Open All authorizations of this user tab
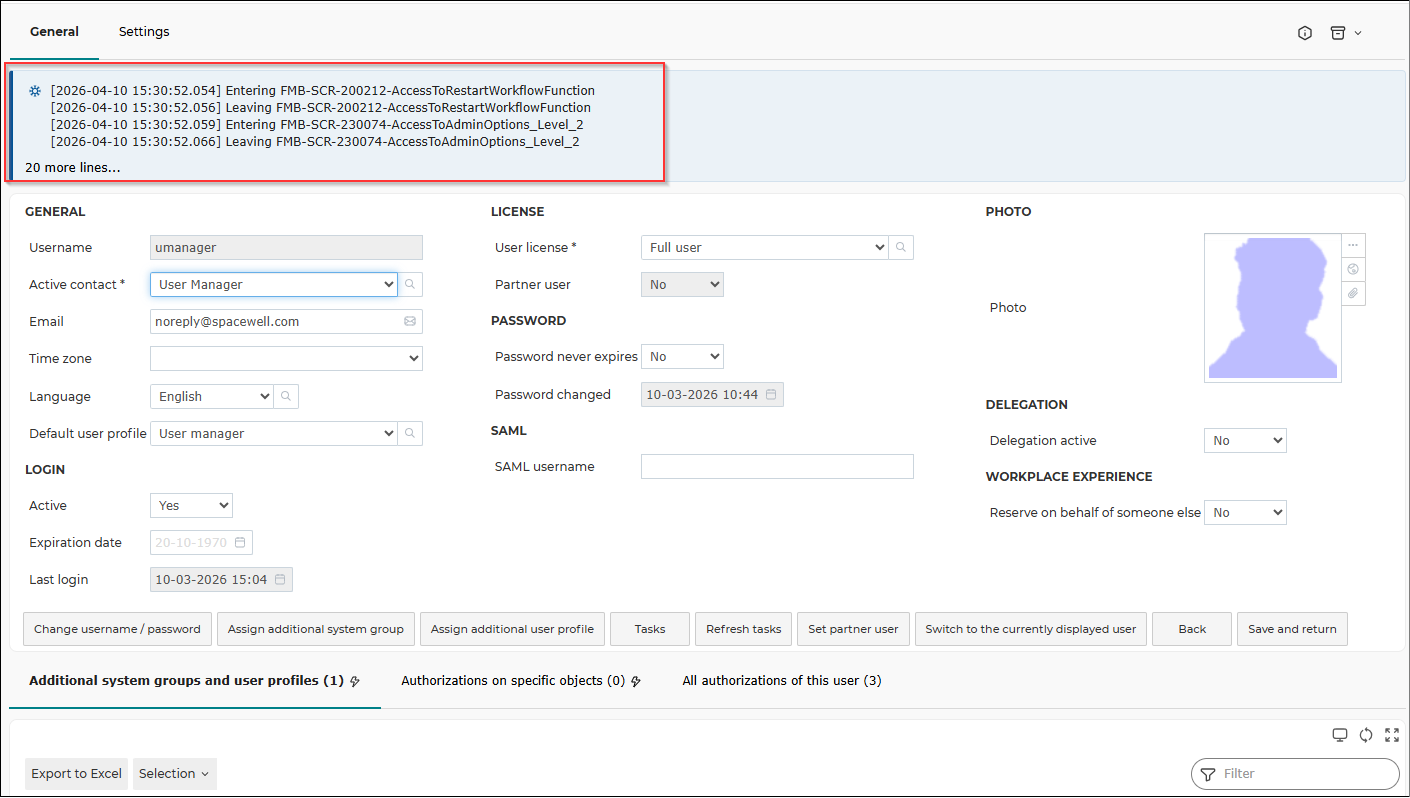The width and height of the screenshot is (1410, 798). pyautogui.click(x=781, y=680)
